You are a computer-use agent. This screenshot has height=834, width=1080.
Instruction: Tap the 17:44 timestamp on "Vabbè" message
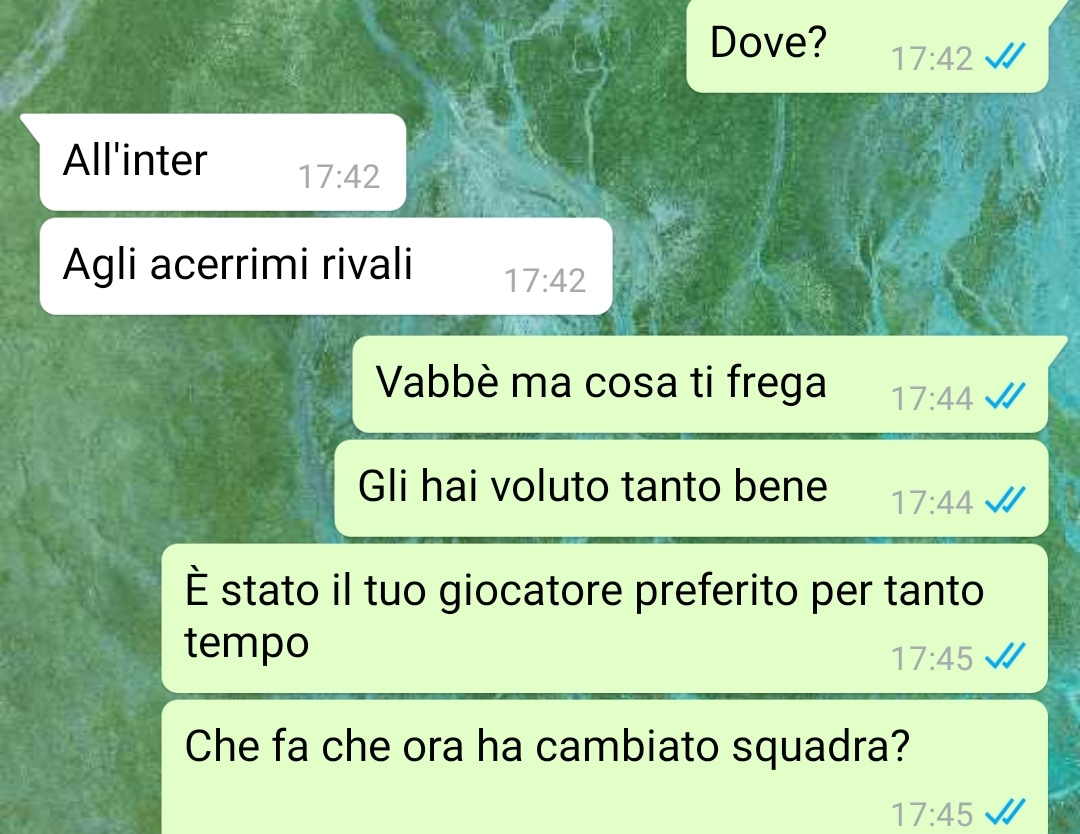click(x=932, y=399)
